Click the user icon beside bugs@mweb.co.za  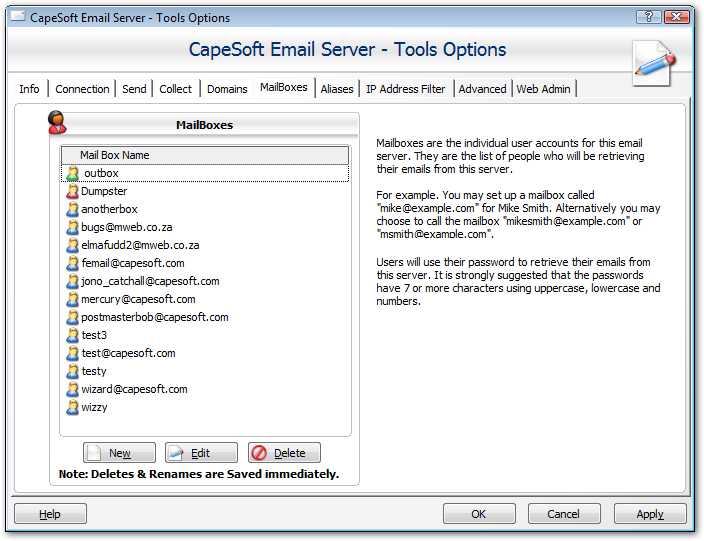click(x=72, y=228)
